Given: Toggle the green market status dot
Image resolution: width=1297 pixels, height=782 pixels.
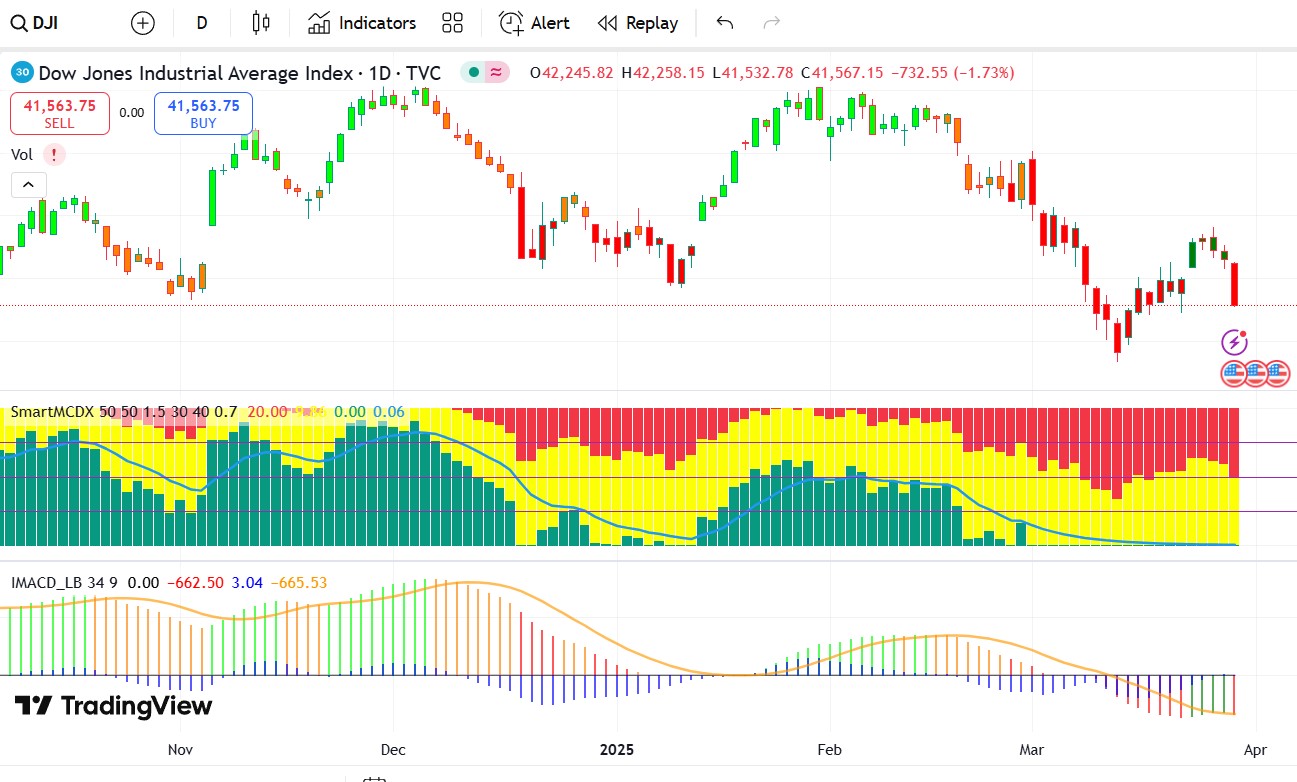Looking at the screenshot, I should [473, 73].
